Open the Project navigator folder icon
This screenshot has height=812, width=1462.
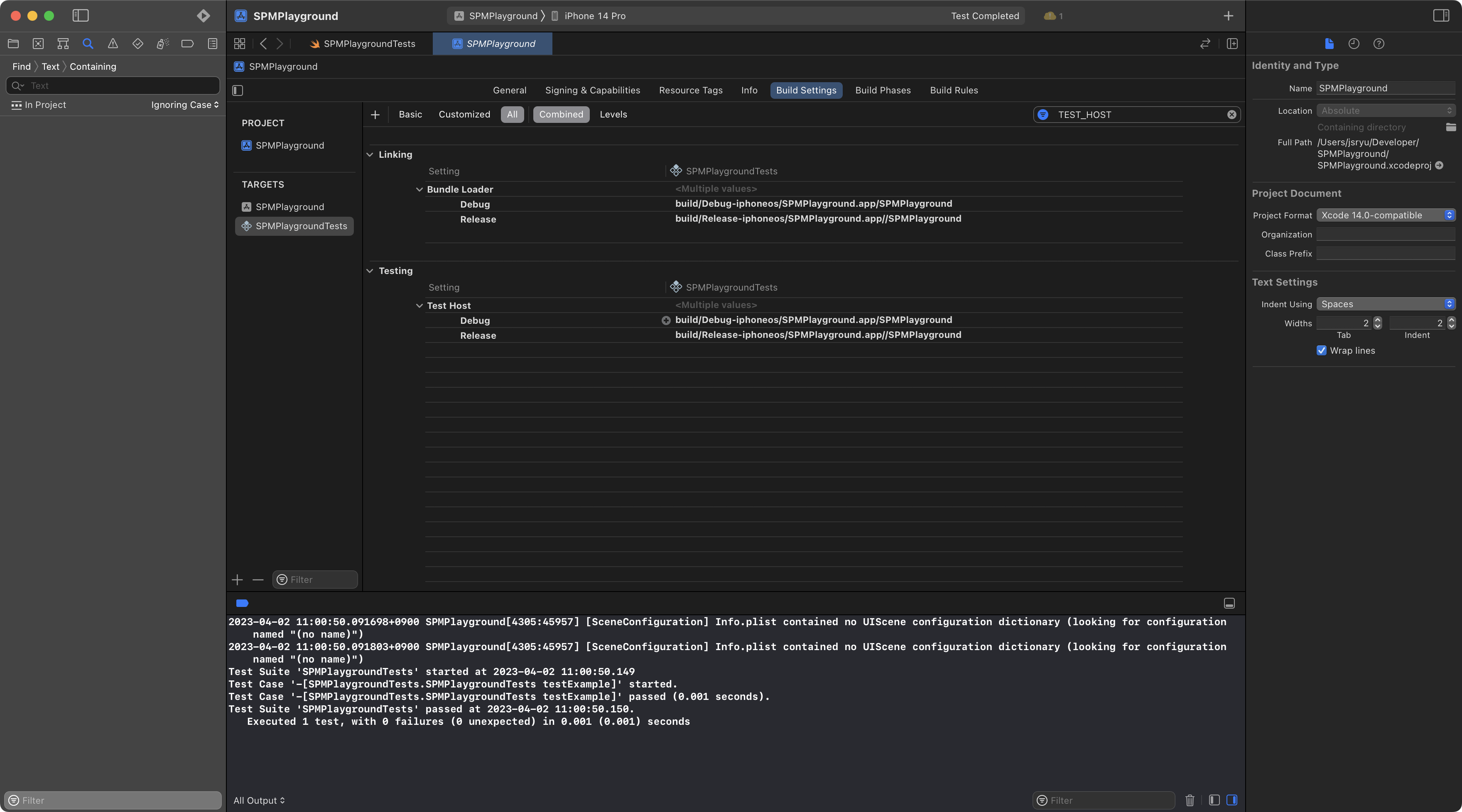pos(14,44)
